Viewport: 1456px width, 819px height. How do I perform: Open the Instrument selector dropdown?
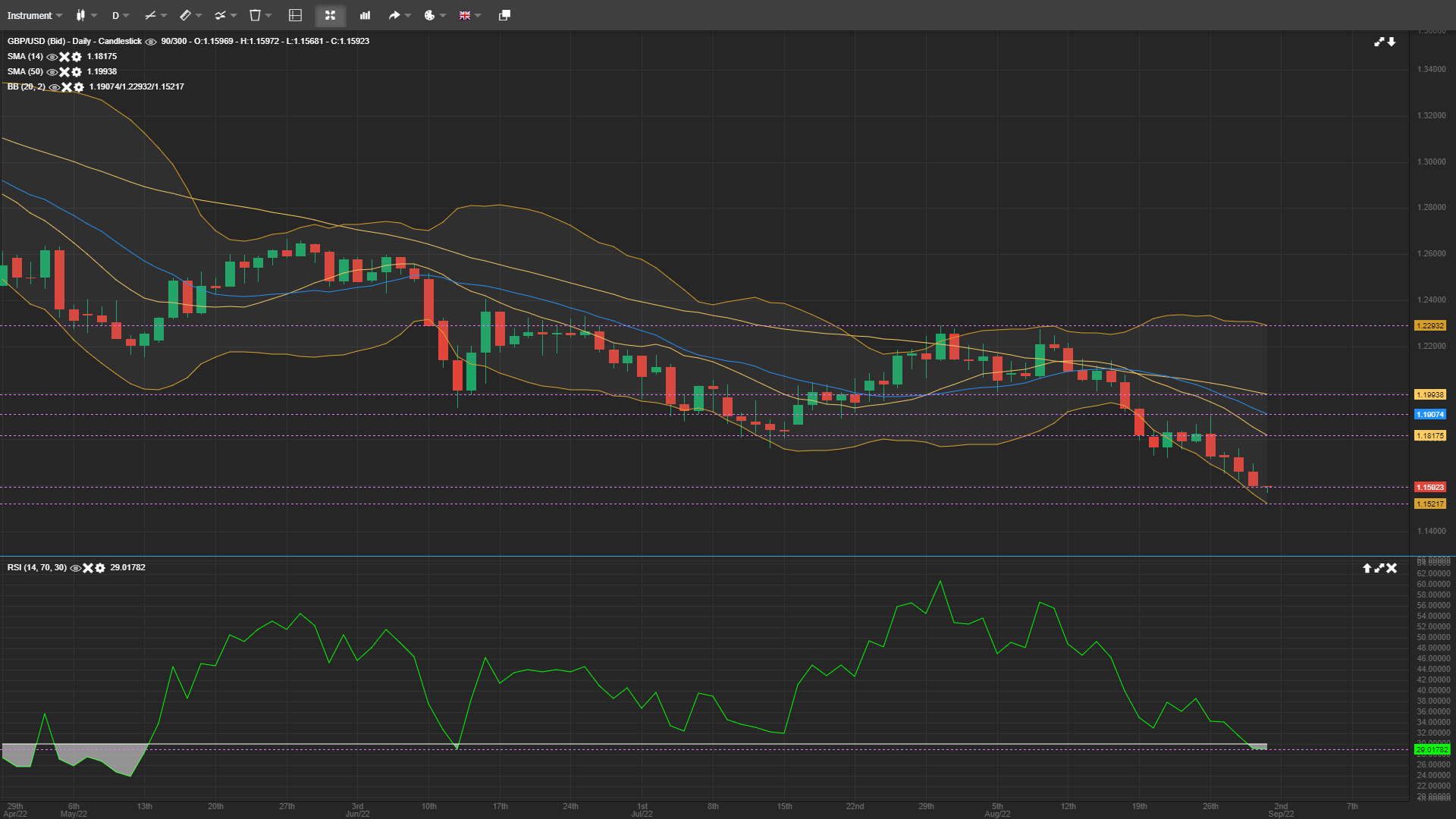pos(30,14)
